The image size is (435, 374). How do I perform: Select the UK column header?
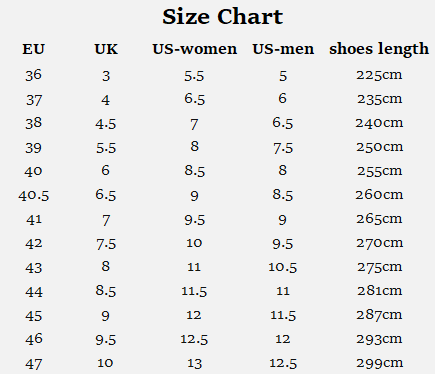pos(106,49)
